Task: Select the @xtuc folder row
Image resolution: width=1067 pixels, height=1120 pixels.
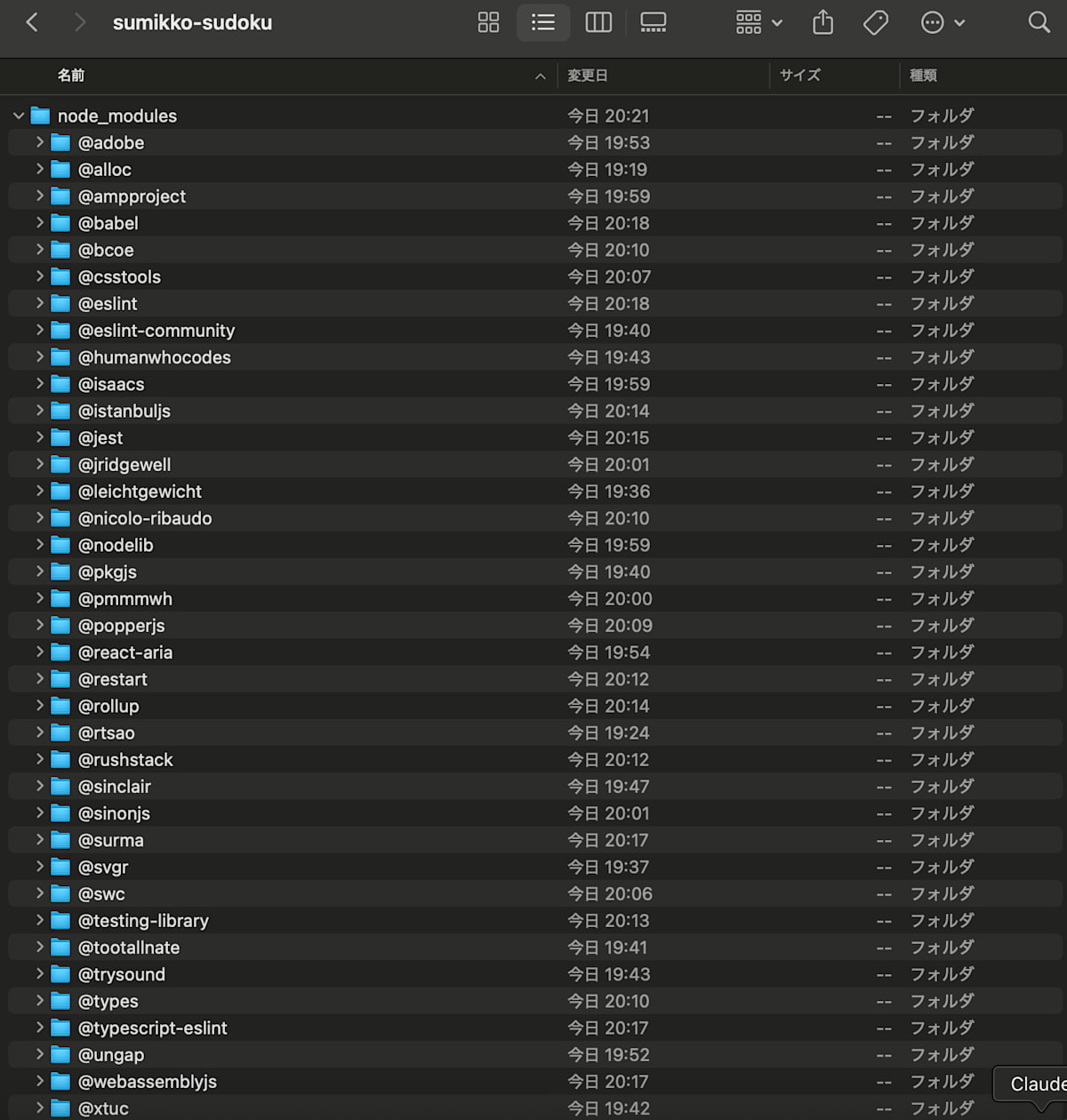Action: 535,1108
